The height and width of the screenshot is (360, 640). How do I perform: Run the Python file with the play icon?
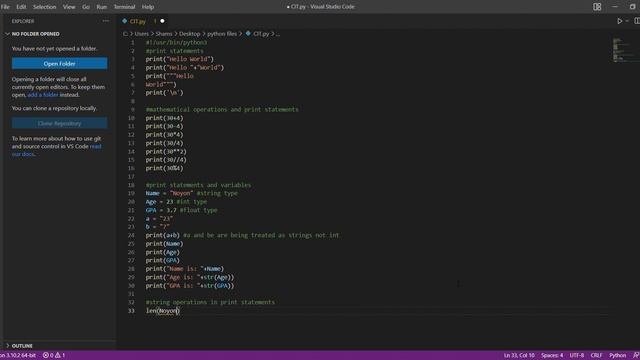(x=620, y=21)
